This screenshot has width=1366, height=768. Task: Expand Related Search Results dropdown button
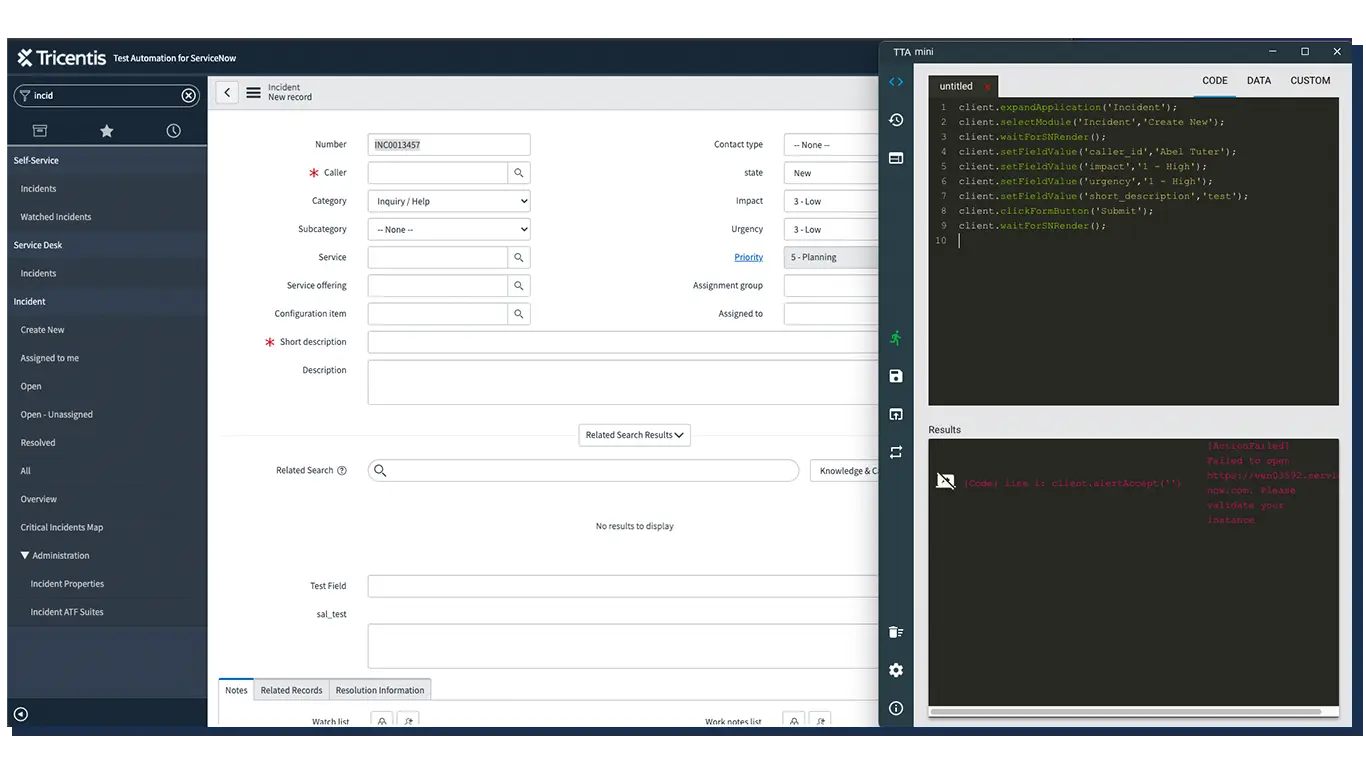pos(634,435)
